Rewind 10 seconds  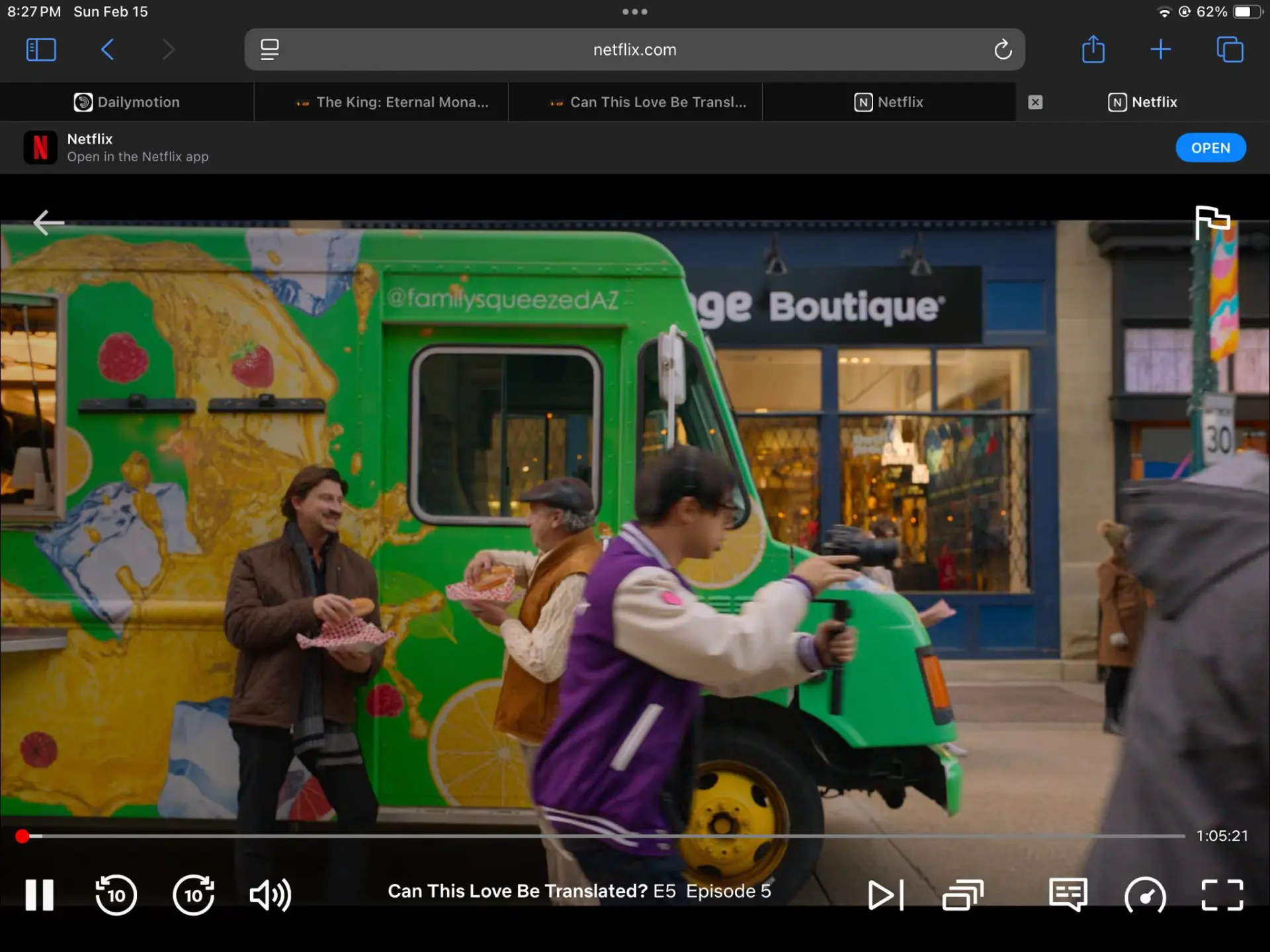click(116, 895)
